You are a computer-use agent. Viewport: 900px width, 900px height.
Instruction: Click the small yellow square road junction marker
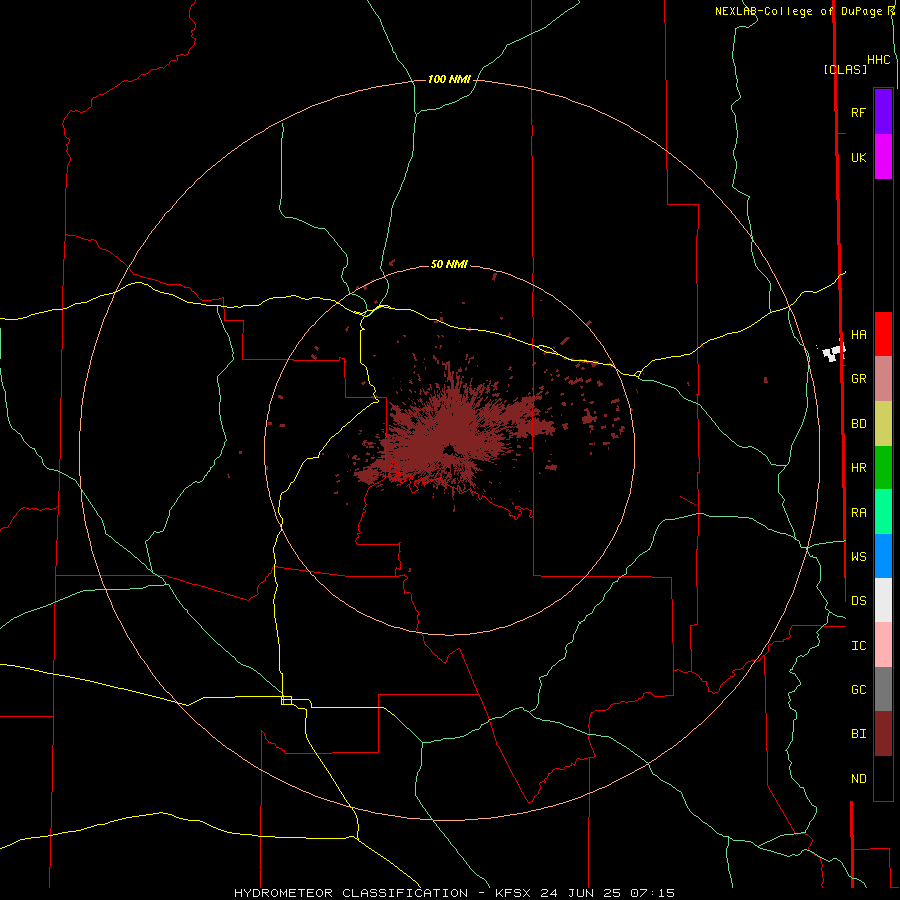click(x=286, y=700)
